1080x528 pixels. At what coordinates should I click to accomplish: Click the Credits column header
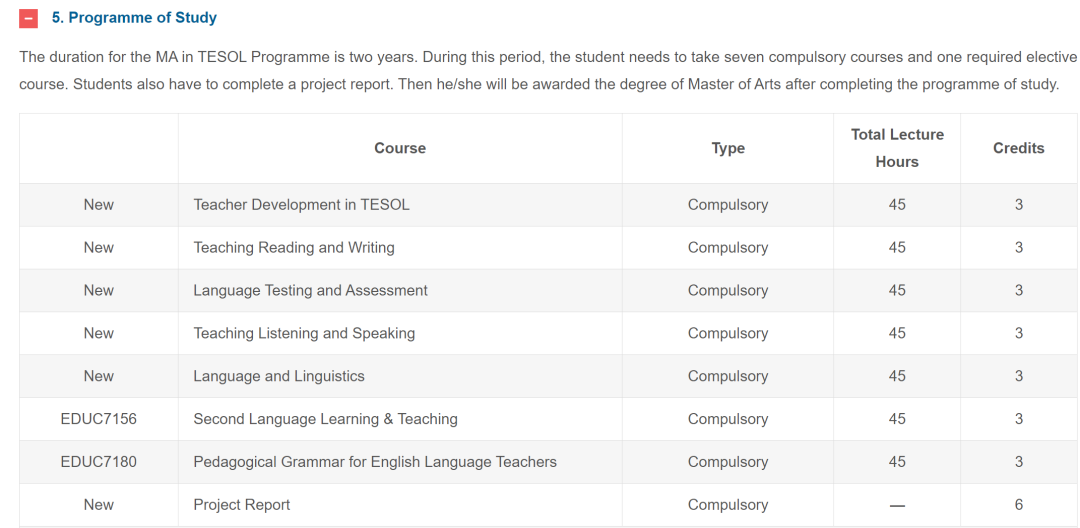[1019, 148]
